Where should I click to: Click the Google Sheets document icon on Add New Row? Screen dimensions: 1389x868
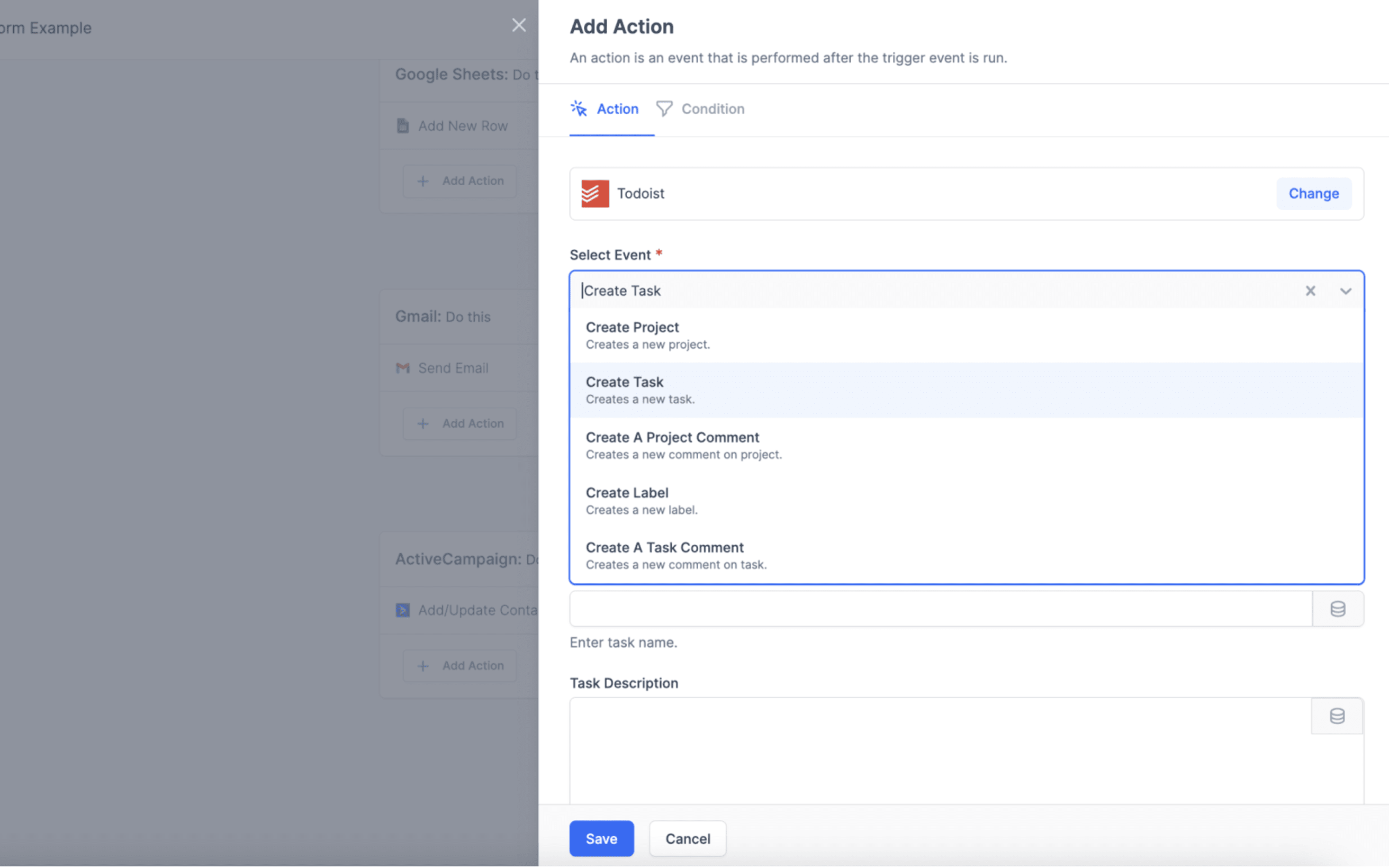[x=403, y=125]
